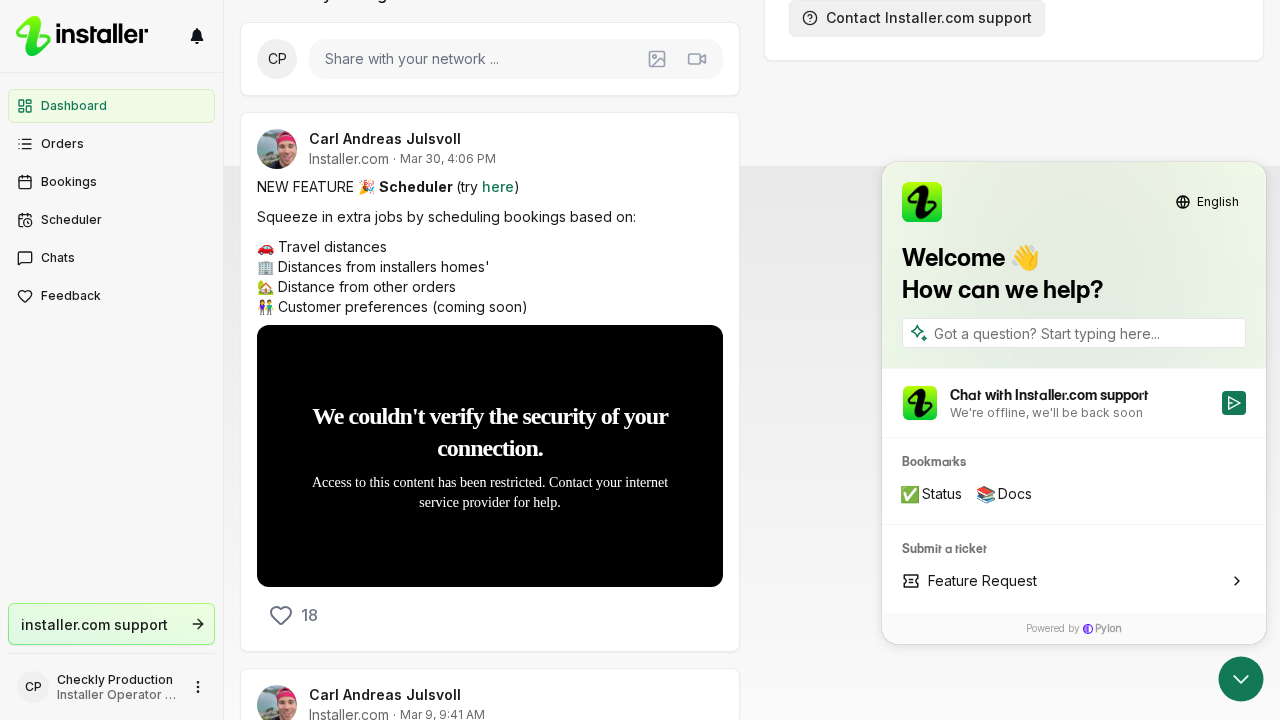Click the embedded video area showing connection error
The height and width of the screenshot is (720, 1280).
coord(490,456)
